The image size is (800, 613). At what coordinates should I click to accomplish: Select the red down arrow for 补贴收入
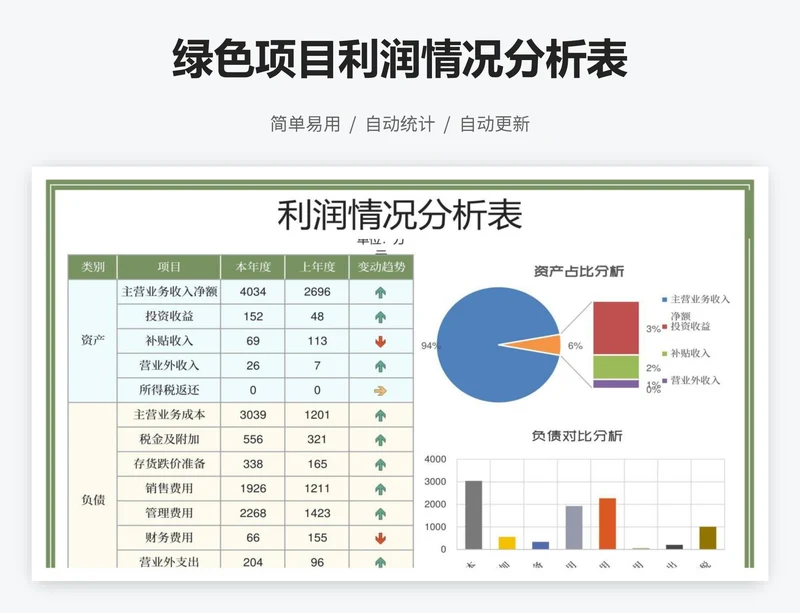pyautogui.click(x=381, y=341)
